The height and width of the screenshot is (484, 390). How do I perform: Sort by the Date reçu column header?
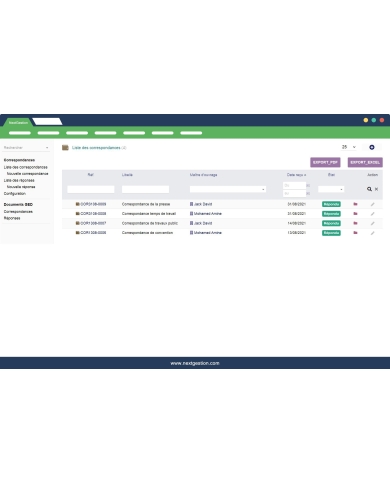tap(296, 175)
